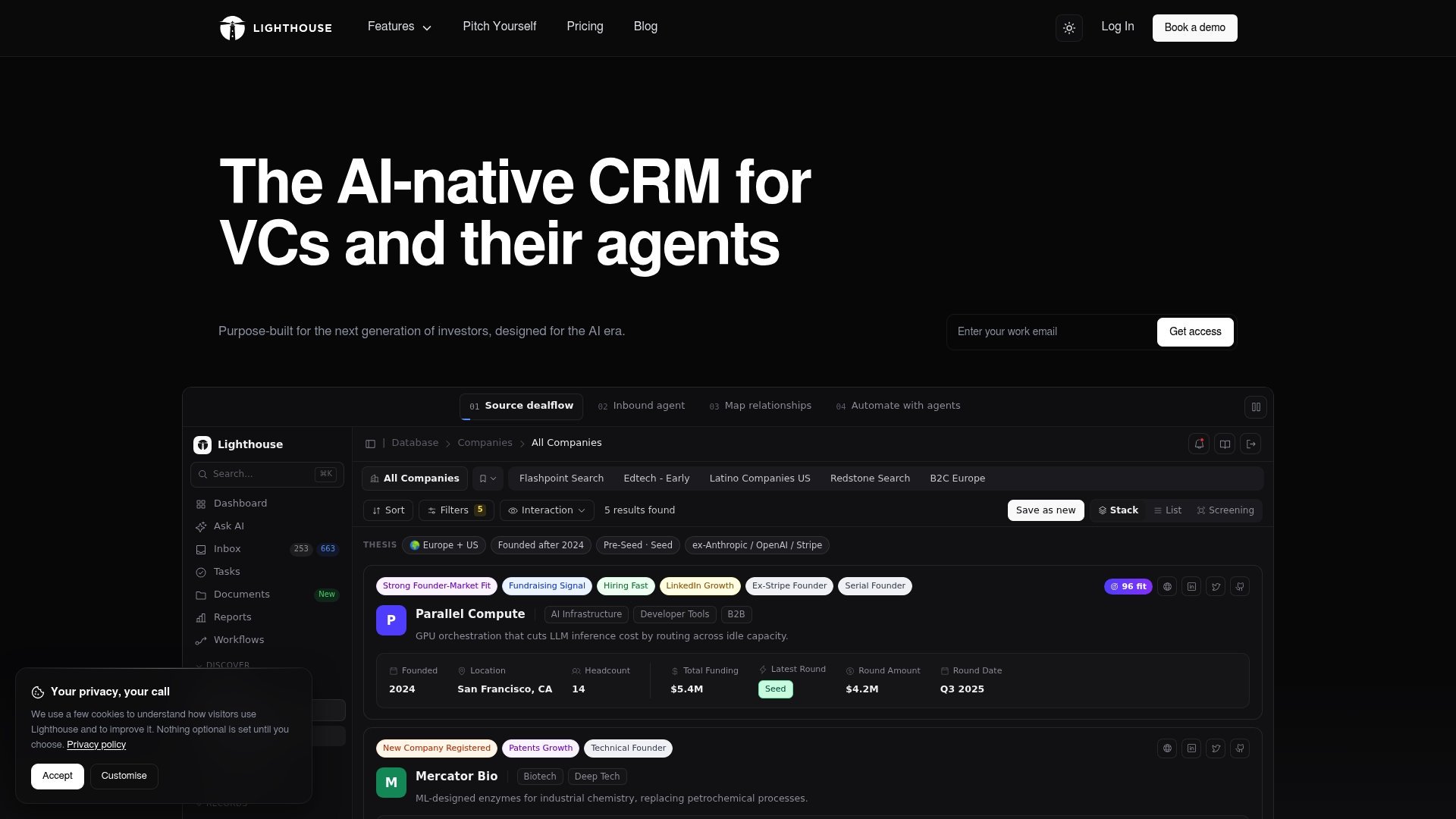1456x819 pixels.
Task: Click Log In
Action: [1118, 27]
